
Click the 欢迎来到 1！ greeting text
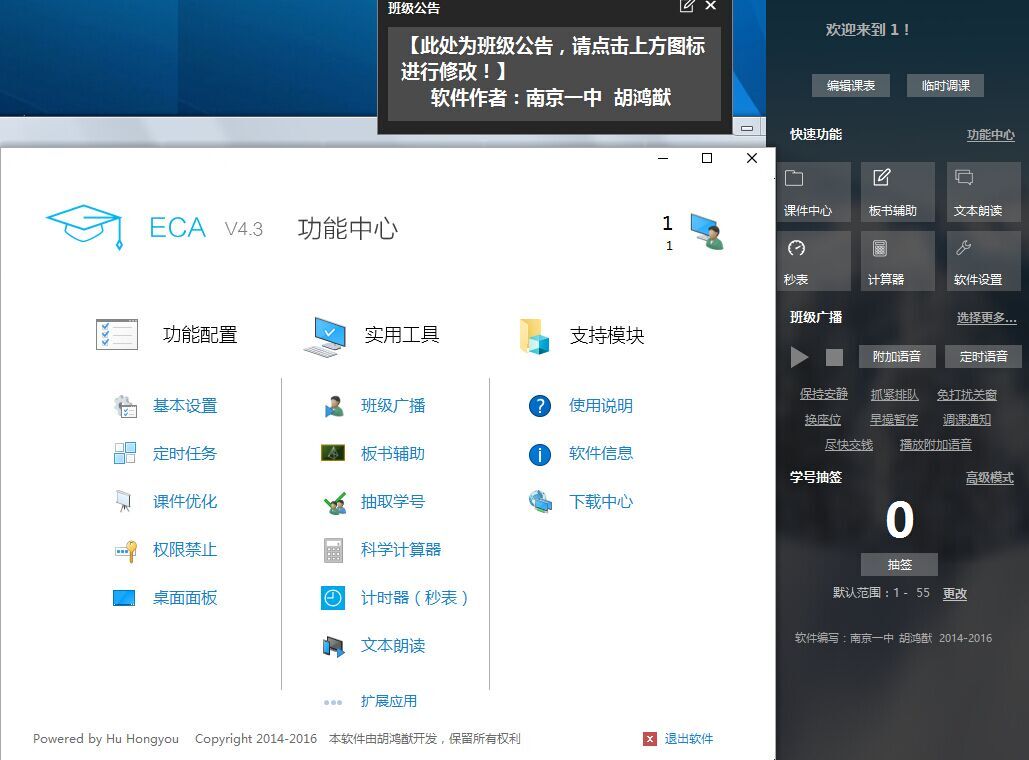click(x=868, y=30)
